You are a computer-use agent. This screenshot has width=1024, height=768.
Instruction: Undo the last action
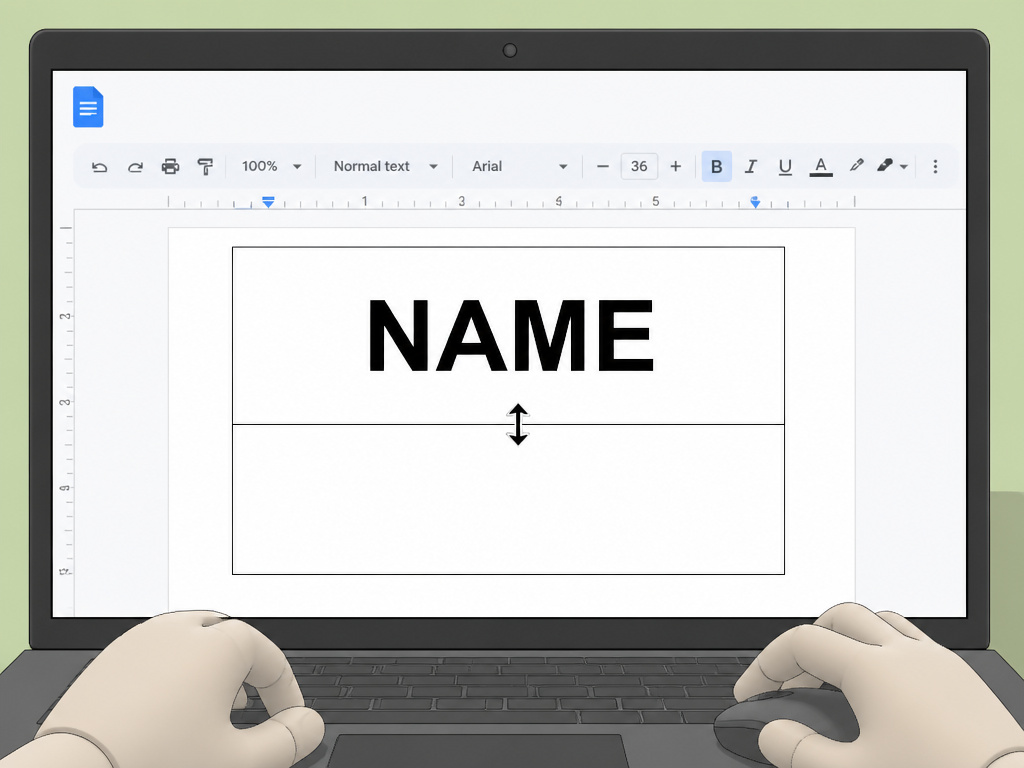99,167
